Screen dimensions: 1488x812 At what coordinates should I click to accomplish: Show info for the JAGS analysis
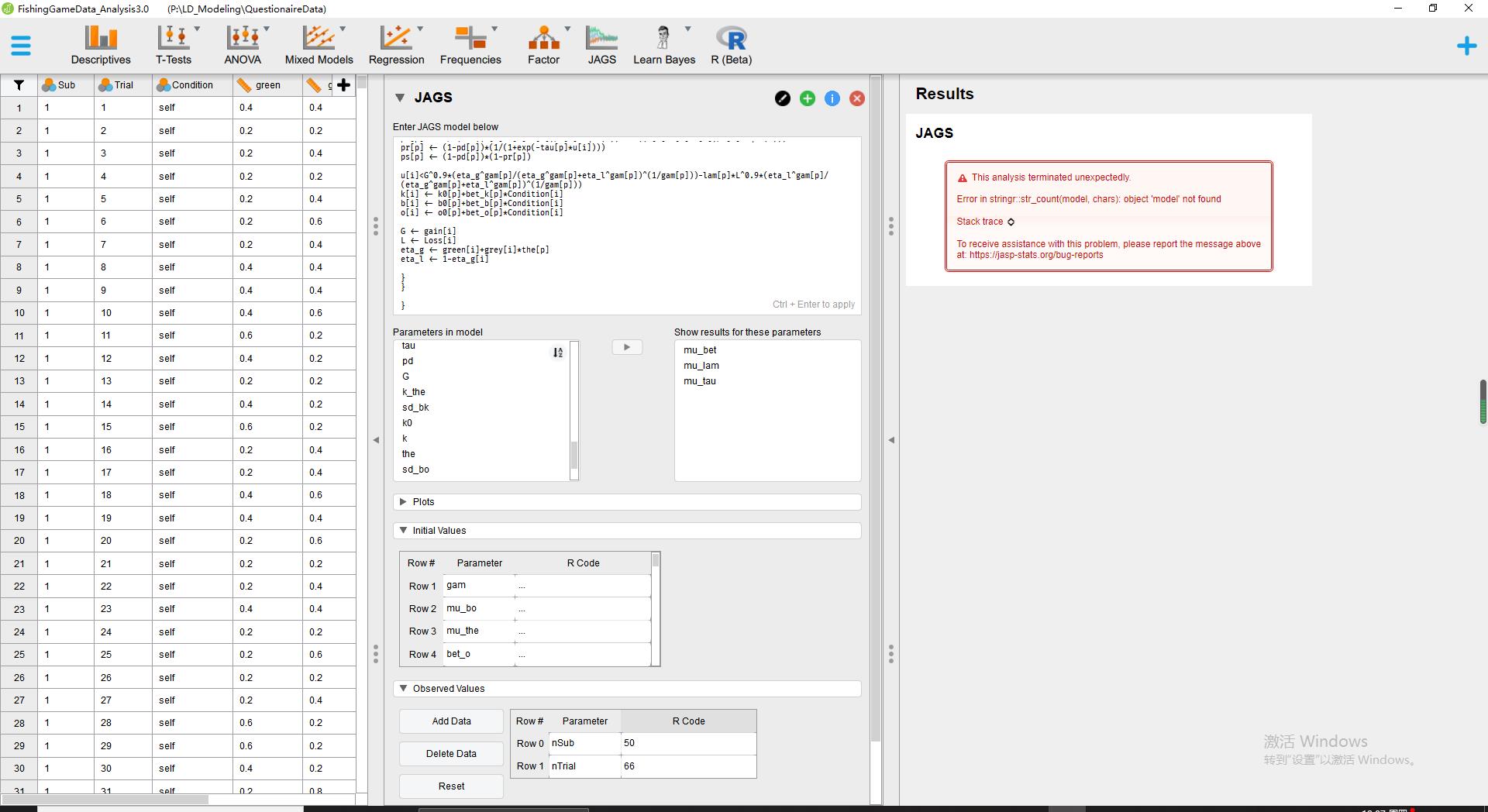(832, 98)
